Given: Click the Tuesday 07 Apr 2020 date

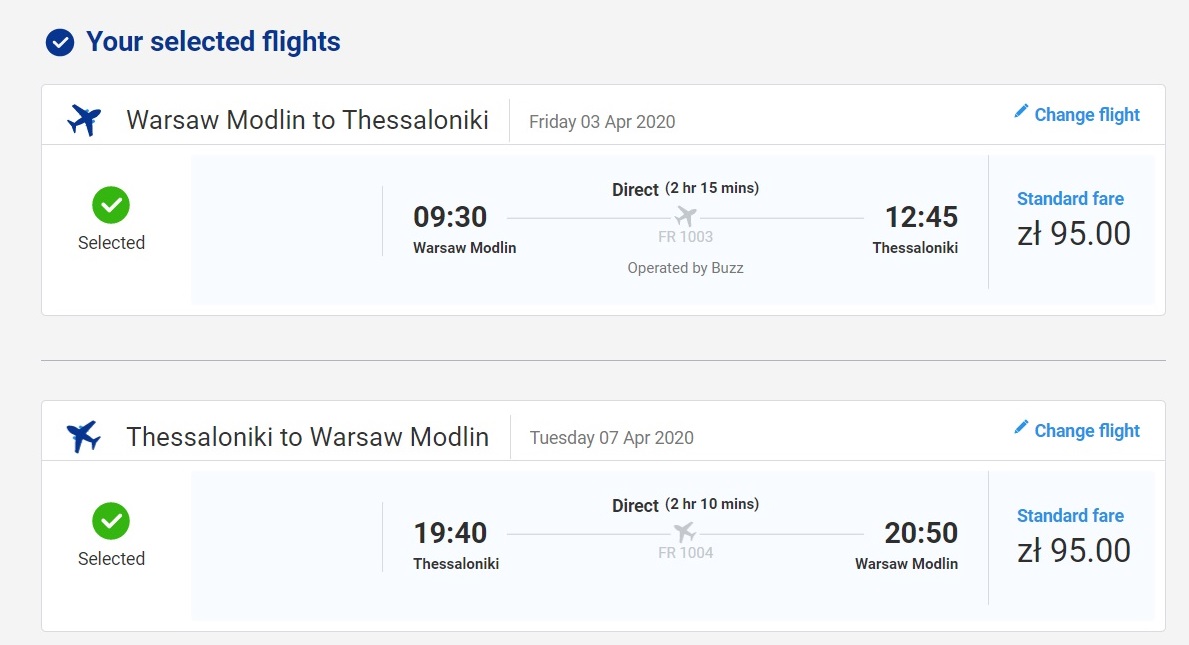Looking at the screenshot, I should click(x=611, y=438).
